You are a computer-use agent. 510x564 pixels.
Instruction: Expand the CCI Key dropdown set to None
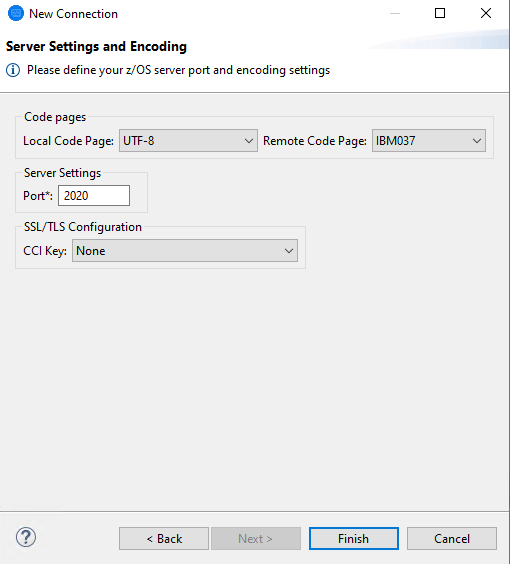coord(185,251)
